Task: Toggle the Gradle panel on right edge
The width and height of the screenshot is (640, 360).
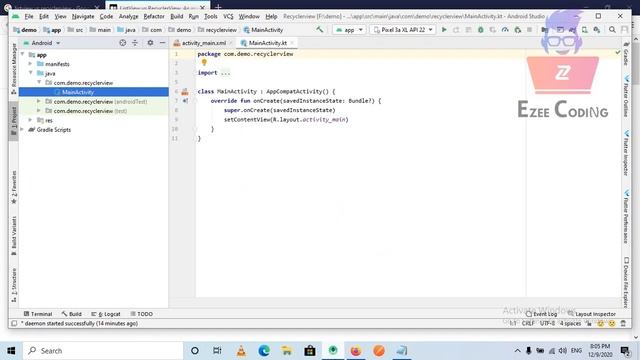Action: 626,53
